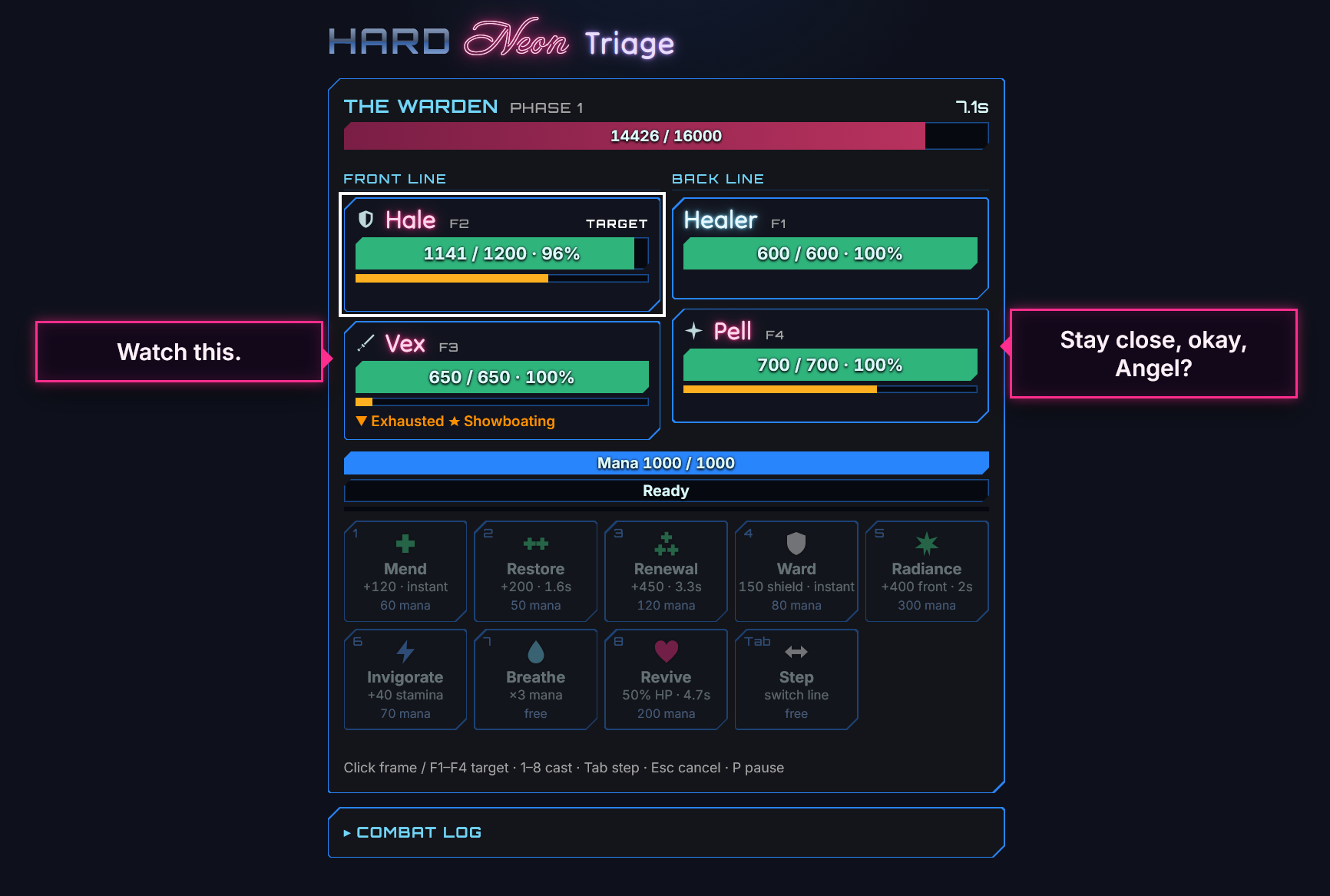Click the 'Watch this.' speech bubble
Image resolution: width=1330 pixels, height=896 pixels.
[x=179, y=352]
